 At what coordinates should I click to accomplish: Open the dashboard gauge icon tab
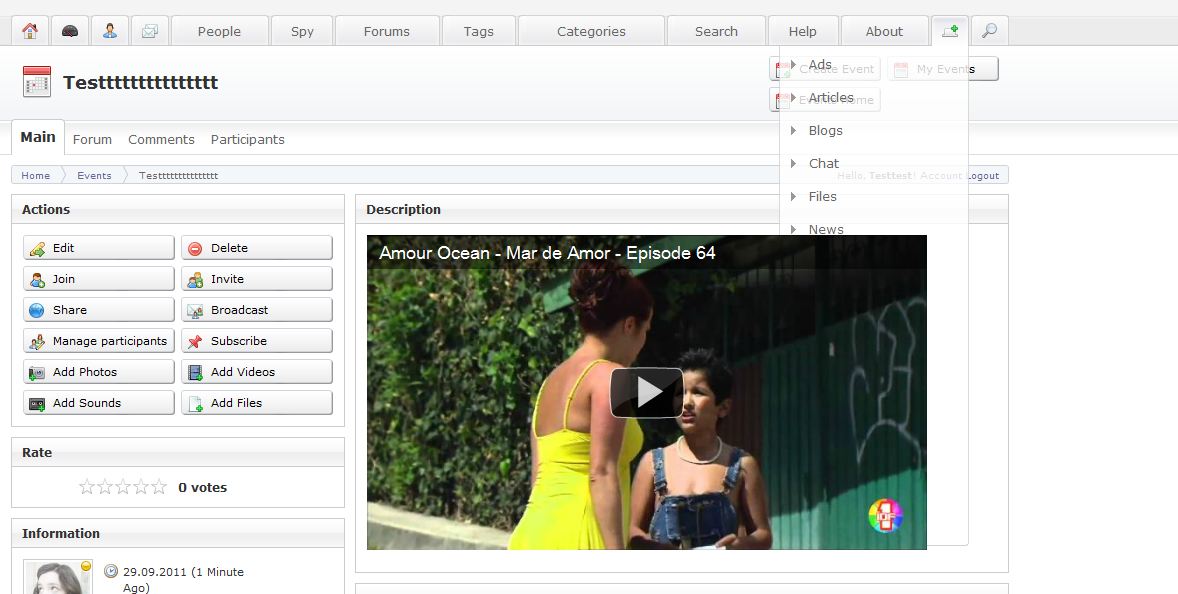(70, 31)
